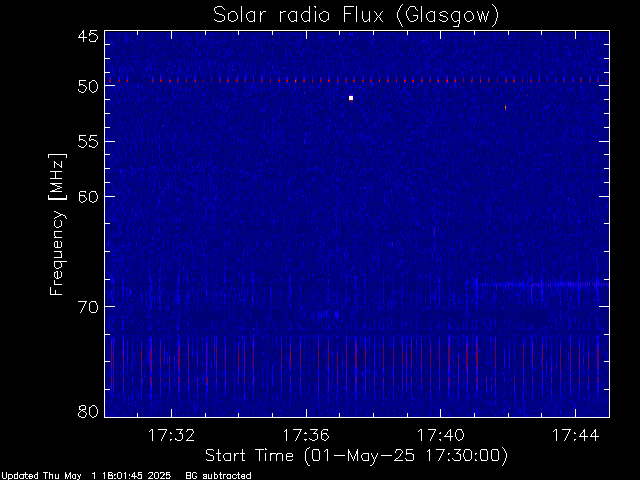Click the 17:32 time label
This screenshot has height=480, width=640.
(x=171, y=435)
